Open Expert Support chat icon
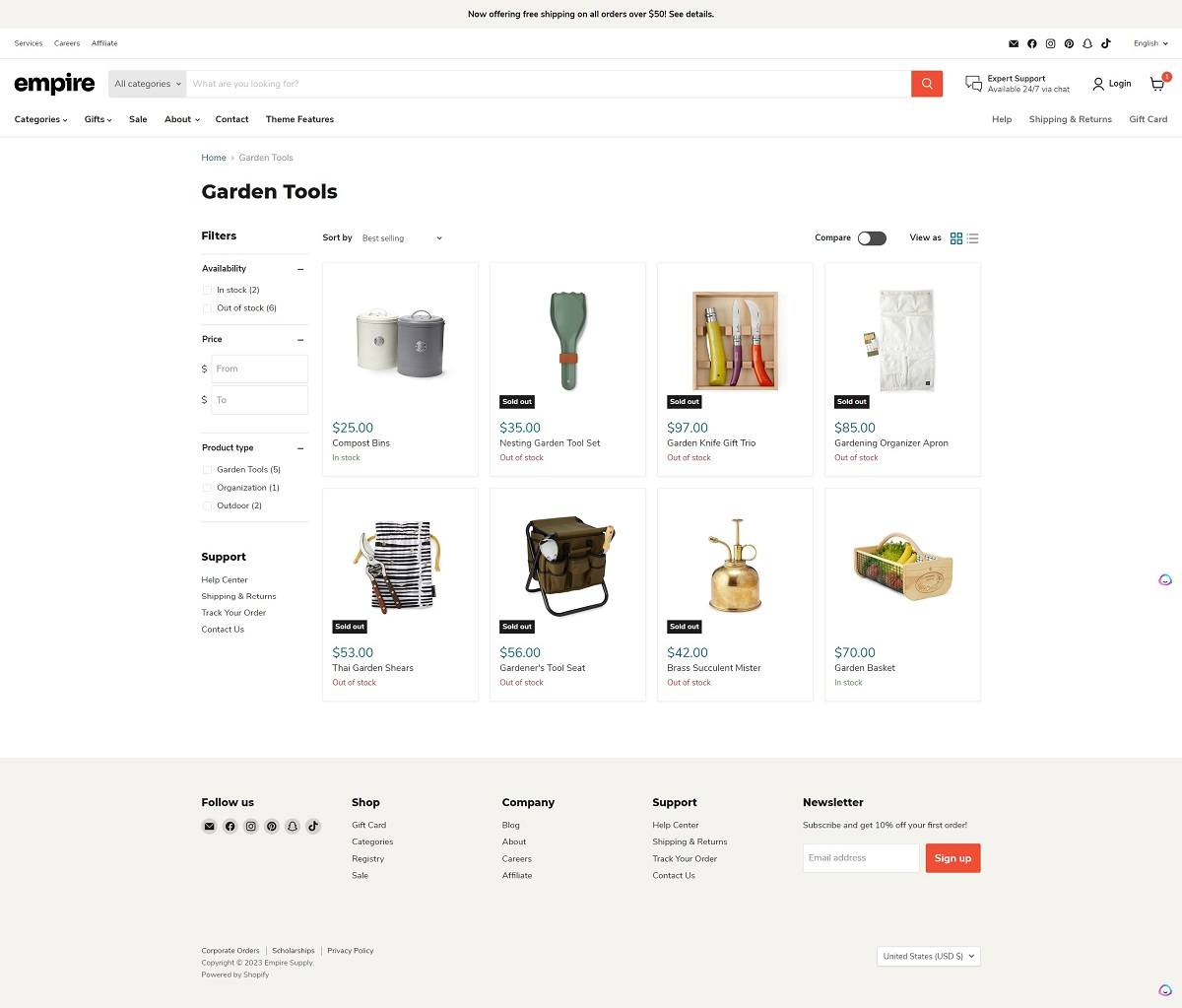This screenshot has width=1182, height=1008. 973,83
